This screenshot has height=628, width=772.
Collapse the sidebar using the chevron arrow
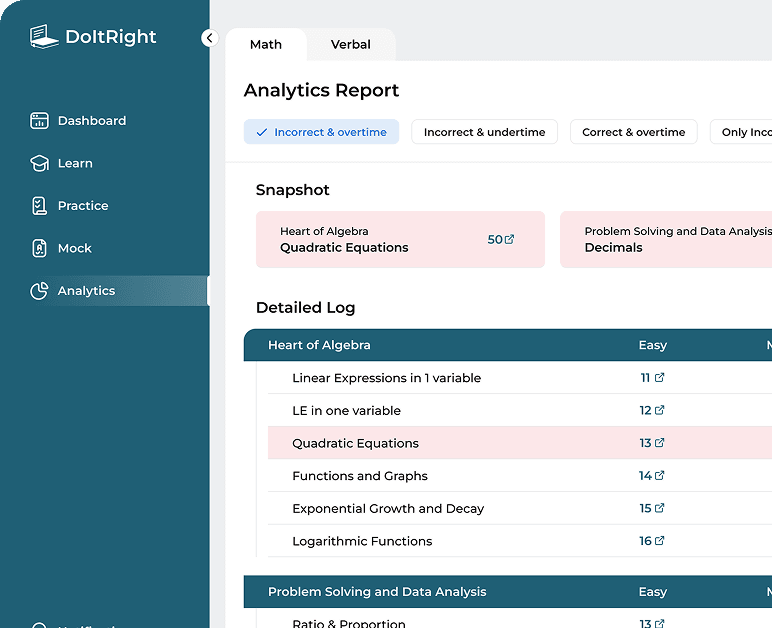click(209, 38)
